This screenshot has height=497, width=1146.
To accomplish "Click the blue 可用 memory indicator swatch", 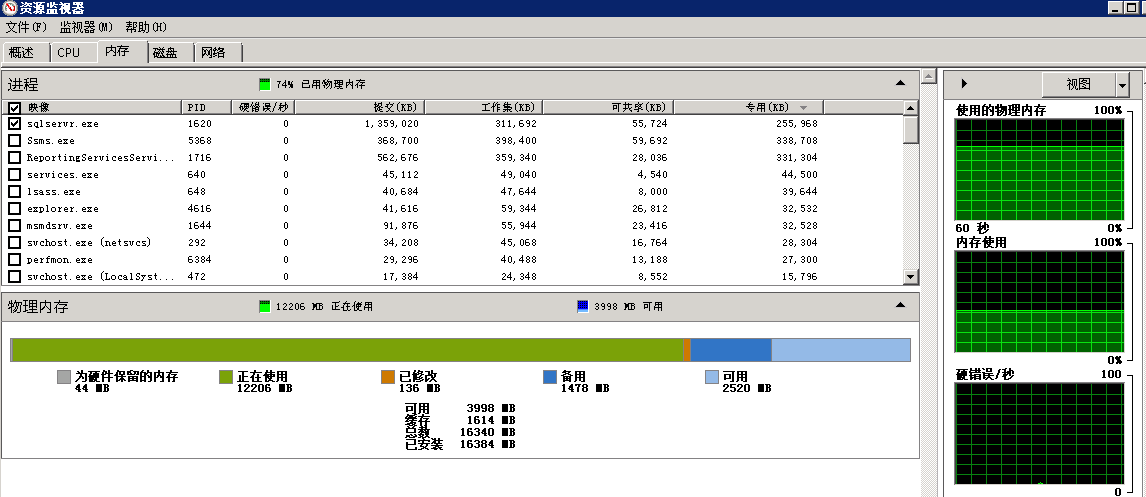I will coord(583,306).
